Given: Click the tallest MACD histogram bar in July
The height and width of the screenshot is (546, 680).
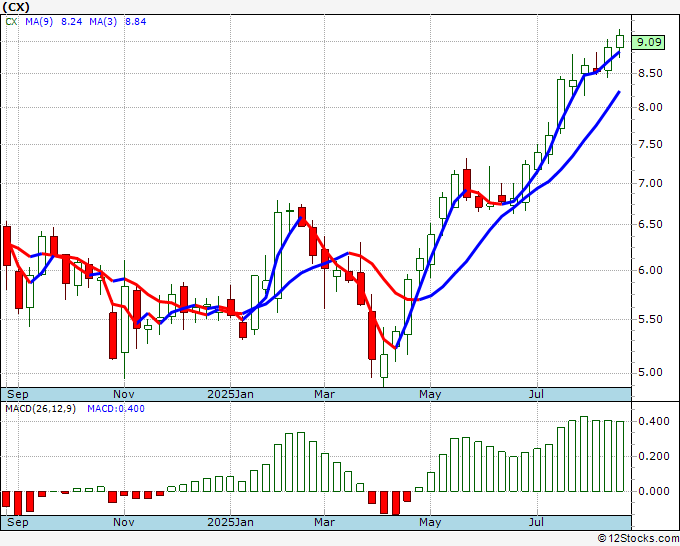Looking at the screenshot, I should tap(584, 454).
